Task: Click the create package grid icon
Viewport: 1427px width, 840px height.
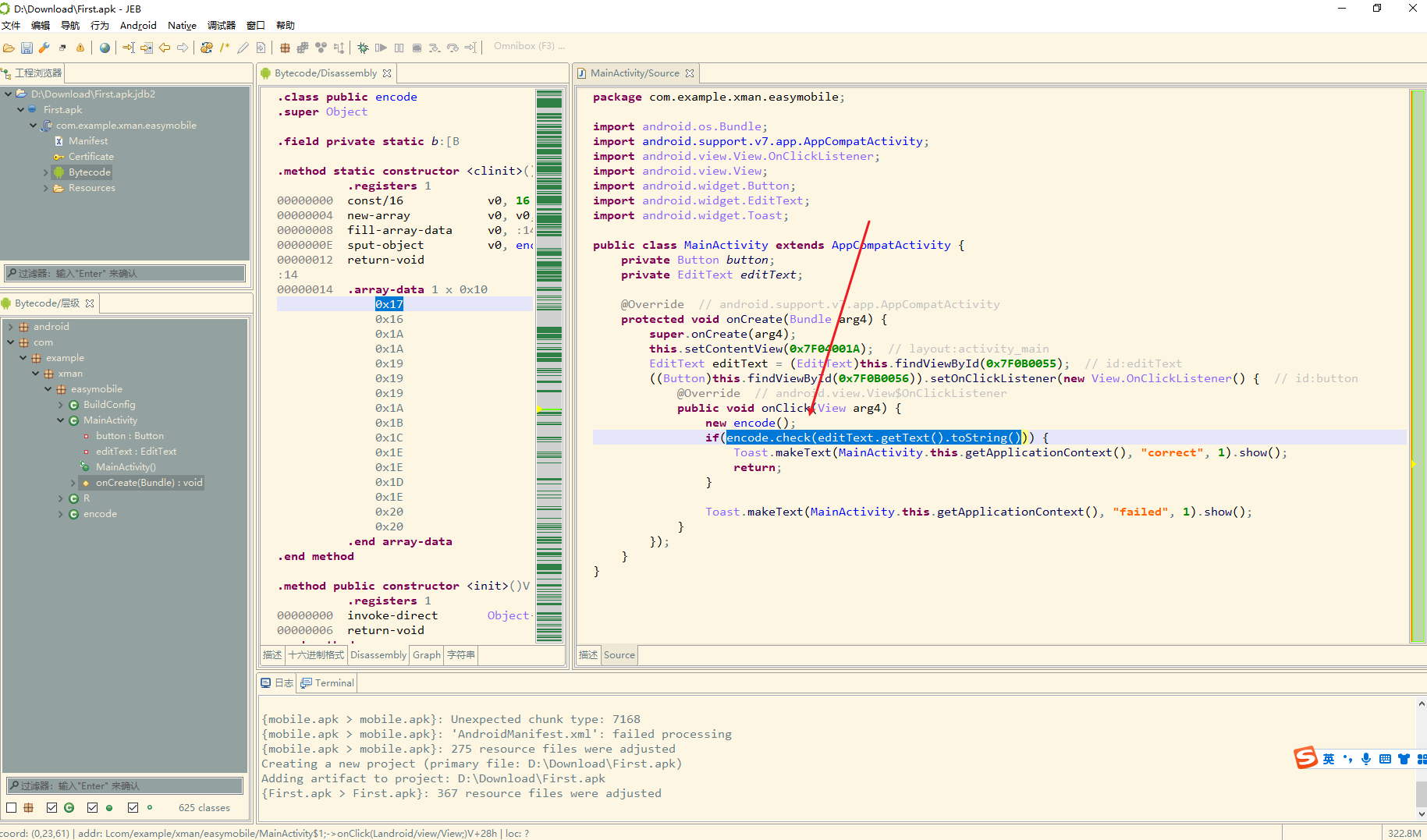Action: point(285,48)
